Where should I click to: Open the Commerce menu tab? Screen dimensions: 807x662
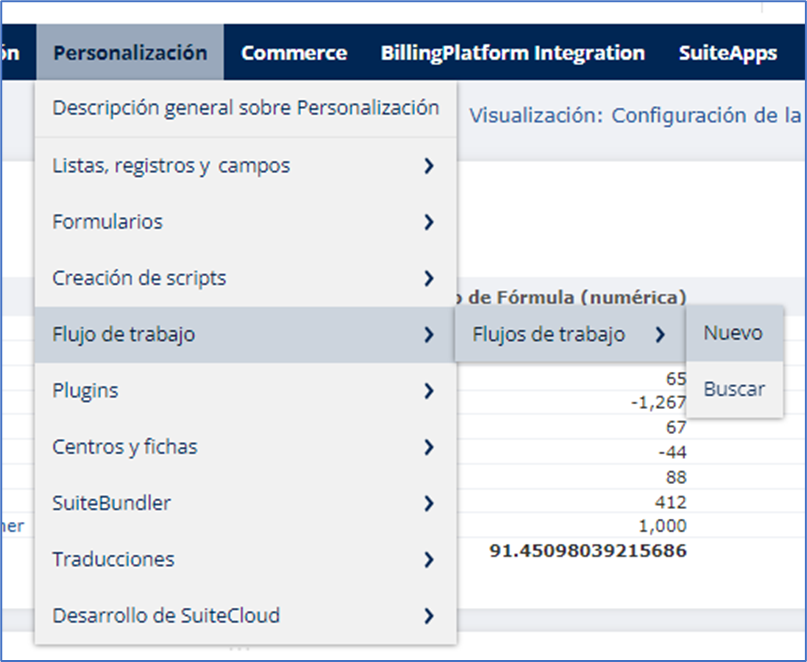(x=294, y=53)
